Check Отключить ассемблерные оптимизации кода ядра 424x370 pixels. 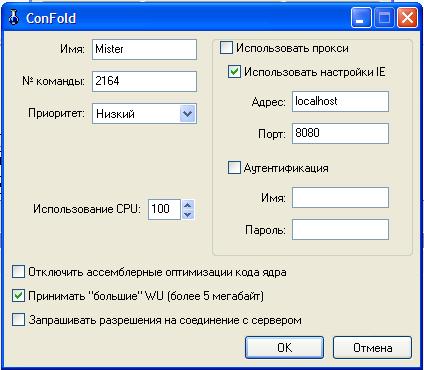click(18, 272)
